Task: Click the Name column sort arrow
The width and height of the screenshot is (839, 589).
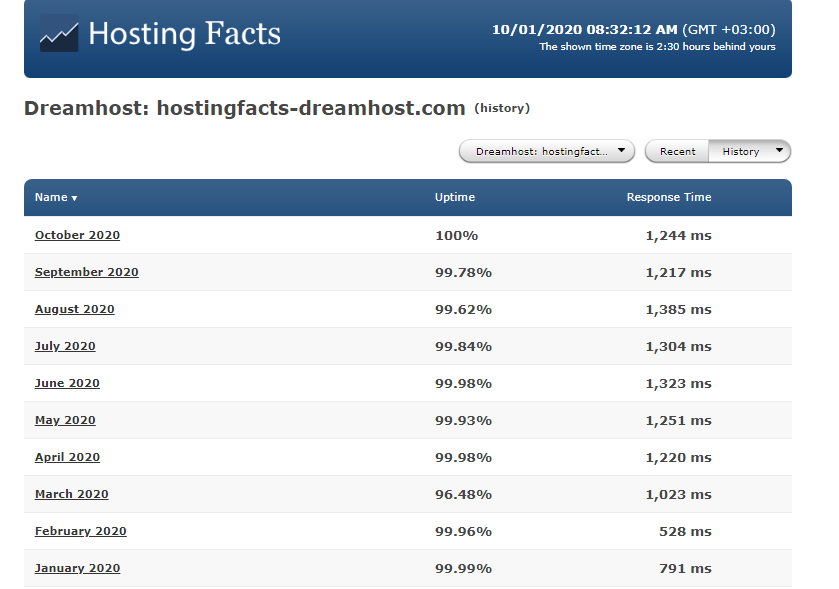Action: 74,198
